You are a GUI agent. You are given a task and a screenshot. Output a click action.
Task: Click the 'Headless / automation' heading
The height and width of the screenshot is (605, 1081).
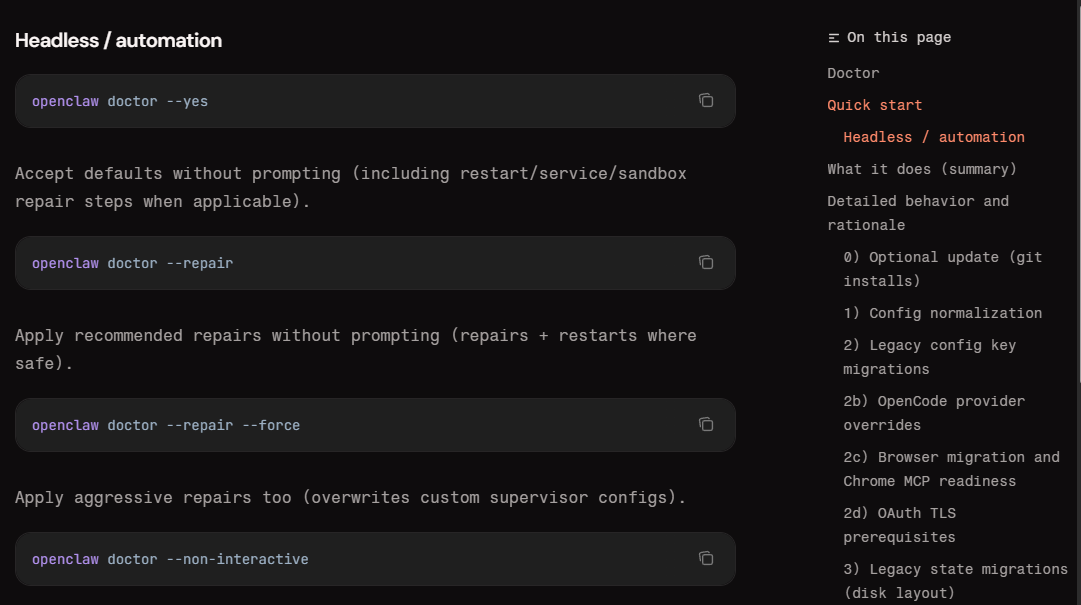point(119,41)
